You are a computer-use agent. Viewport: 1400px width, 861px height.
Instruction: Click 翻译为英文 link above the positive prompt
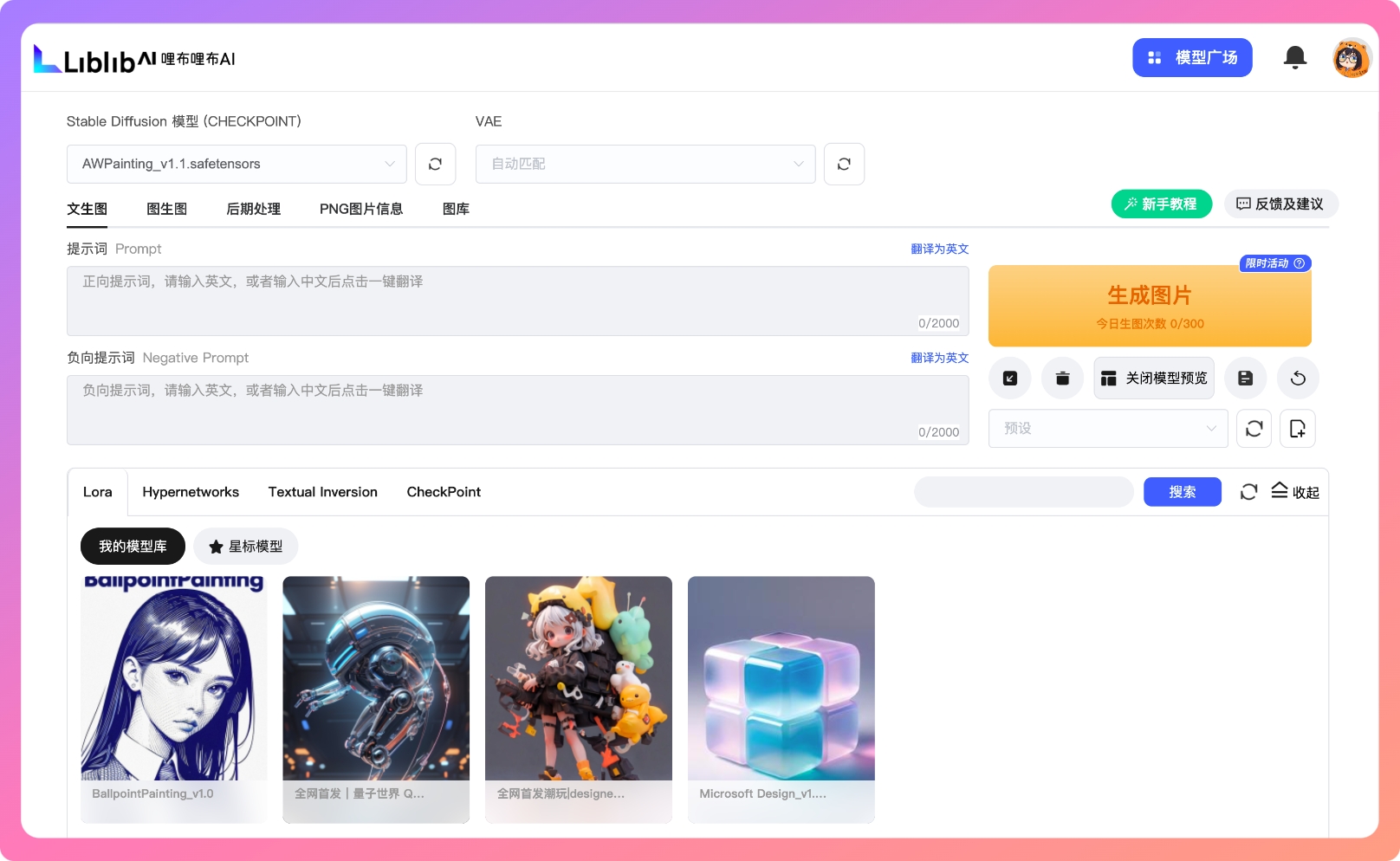tap(939, 249)
